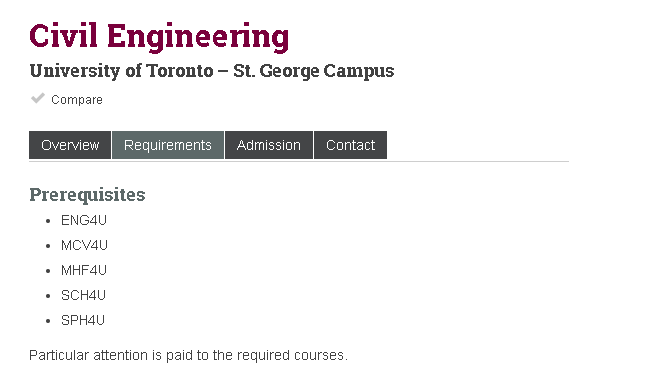Go to the Admission tab

pyautogui.click(x=269, y=145)
